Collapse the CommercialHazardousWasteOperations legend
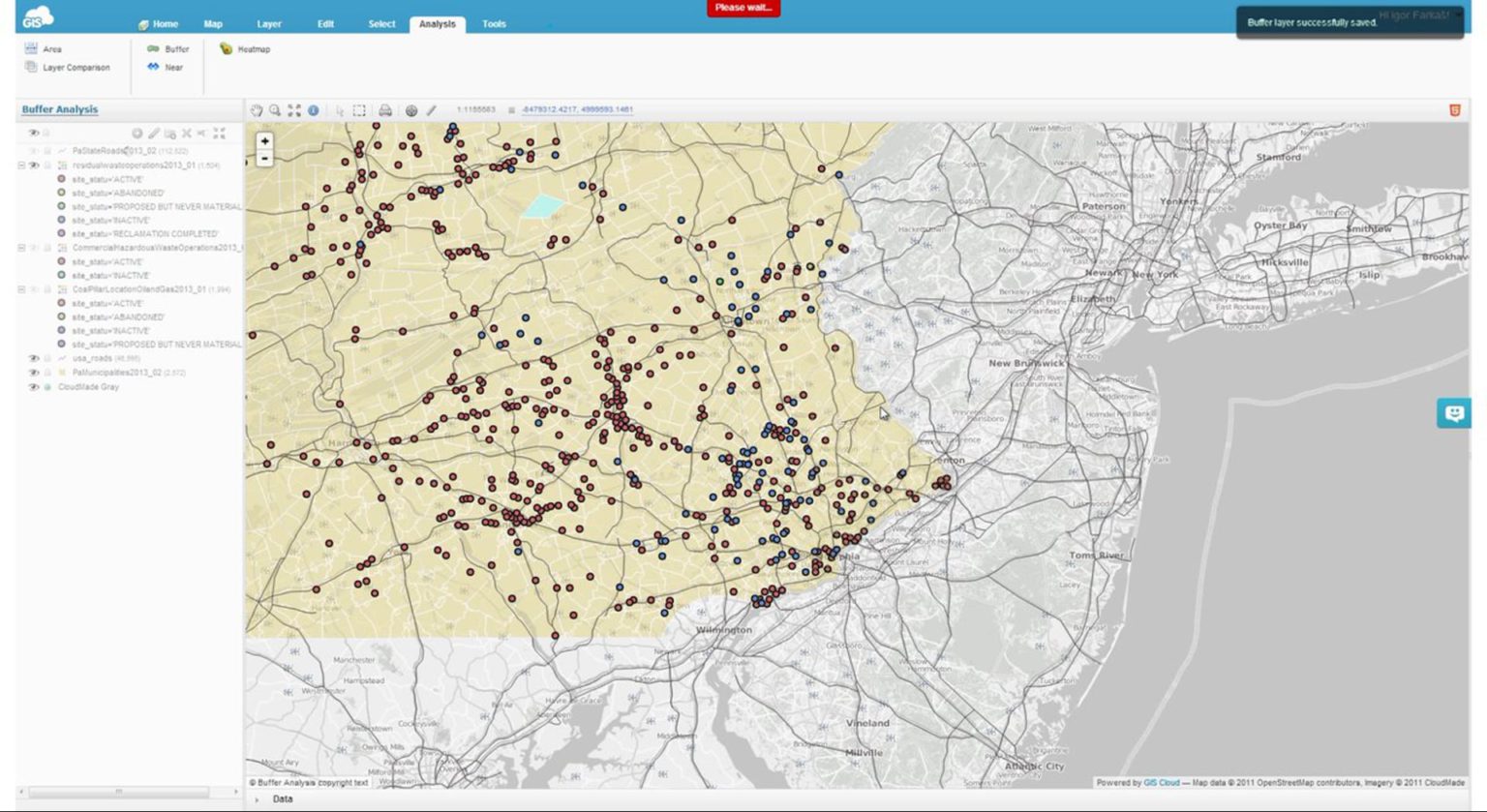Image resolution: width=1487 pixels, height=812 pixels. click(x=21, y=248)
